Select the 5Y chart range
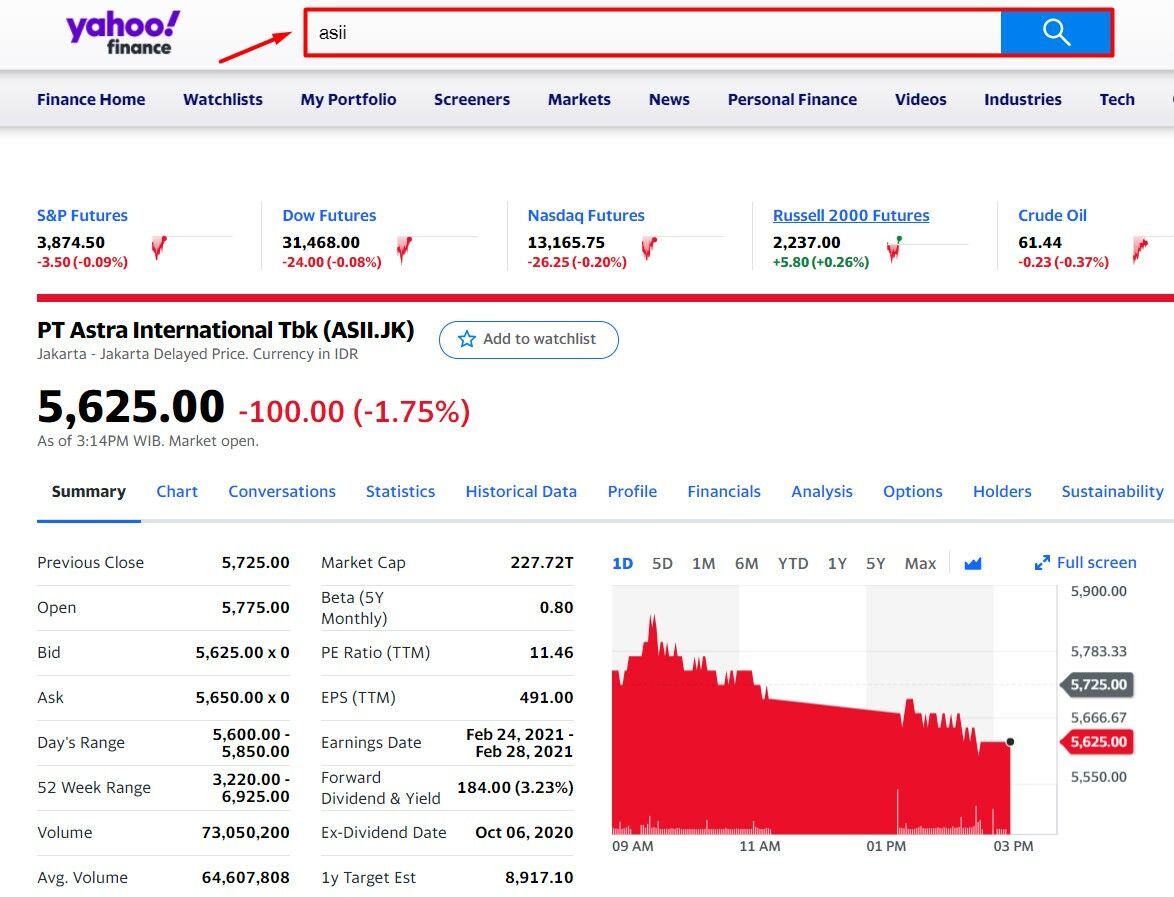Image resolution: width=1174 pixels, height=897 pixels. 875,564
